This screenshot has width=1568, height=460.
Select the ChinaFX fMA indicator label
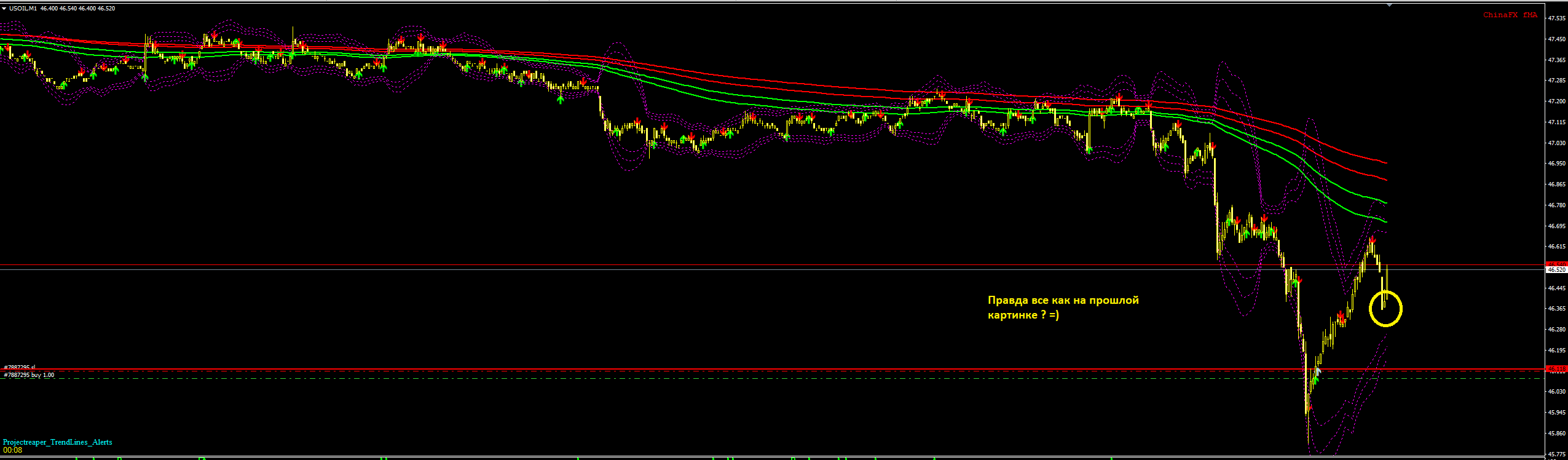1510,15
